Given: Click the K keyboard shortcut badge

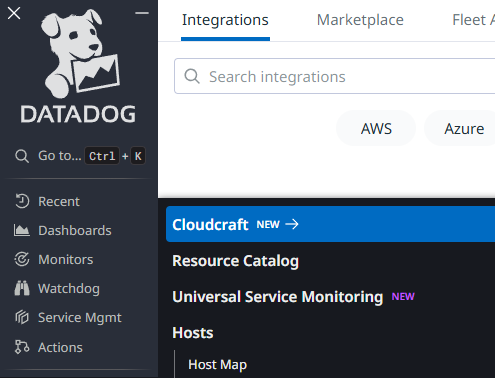Looking at the screenshot, I should [138, 156].
